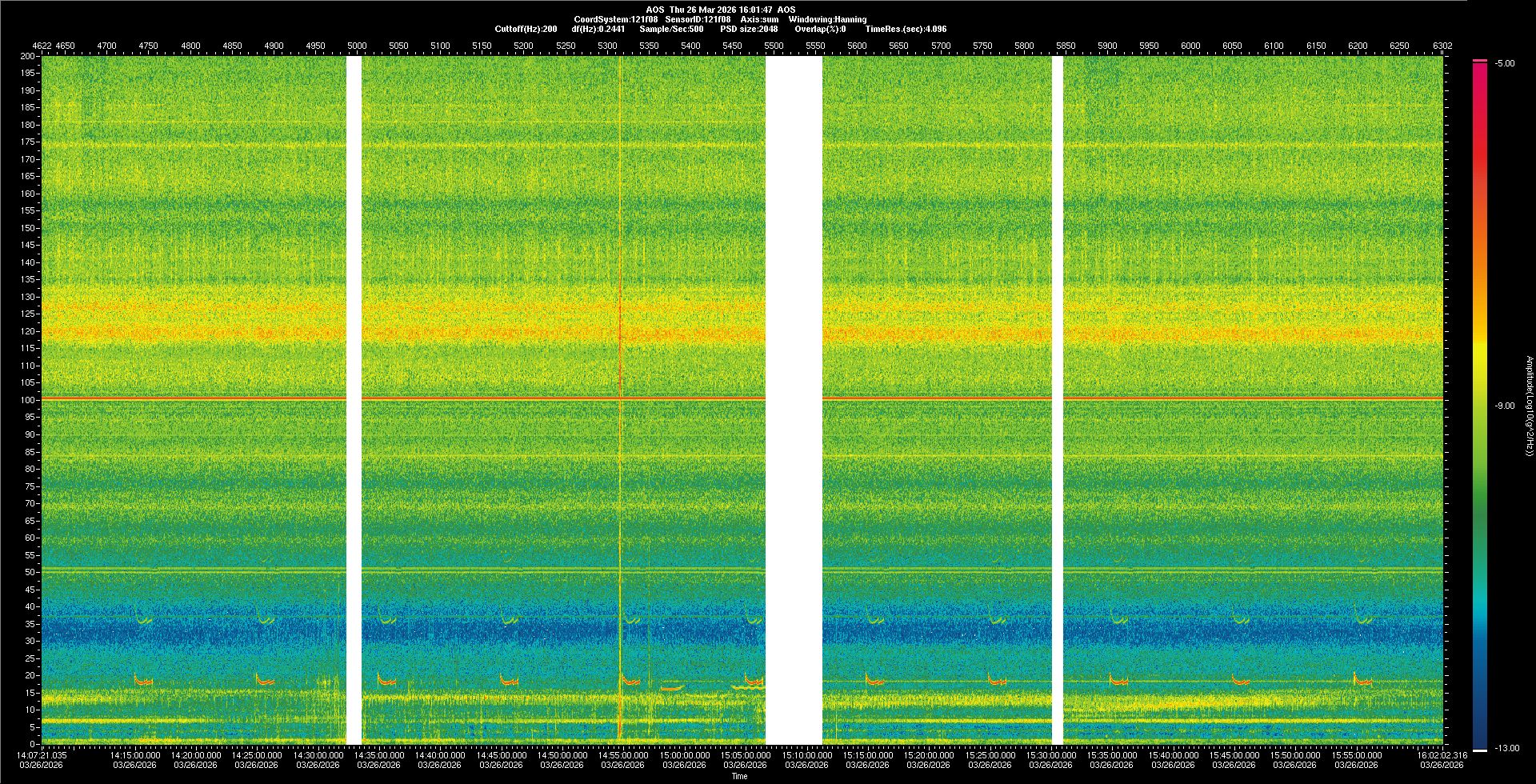Click the Overlap(%):0 header text
The image size is (1536, 784).
pyautogui.click(x=820, y=29)
